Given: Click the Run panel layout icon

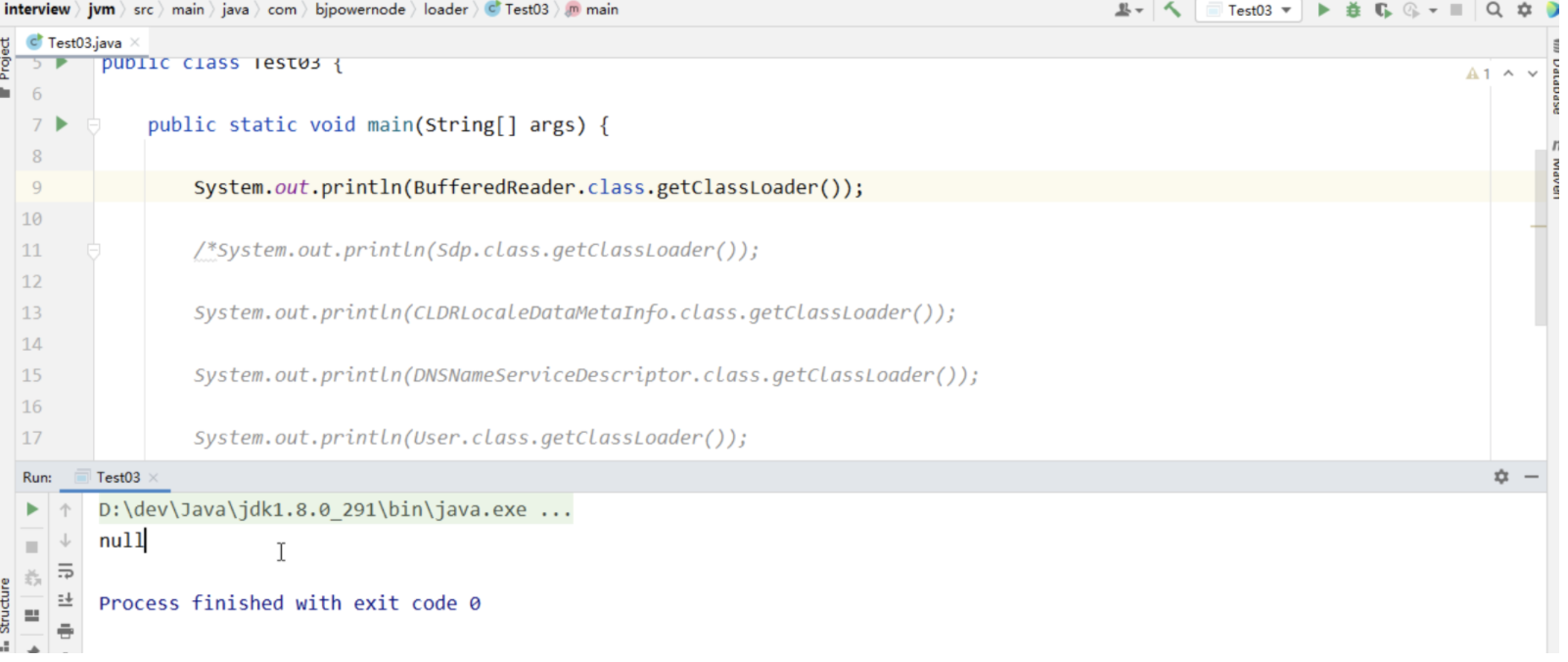Looking at the screenshot, I should pyautogui.click(x=31, y=615).
